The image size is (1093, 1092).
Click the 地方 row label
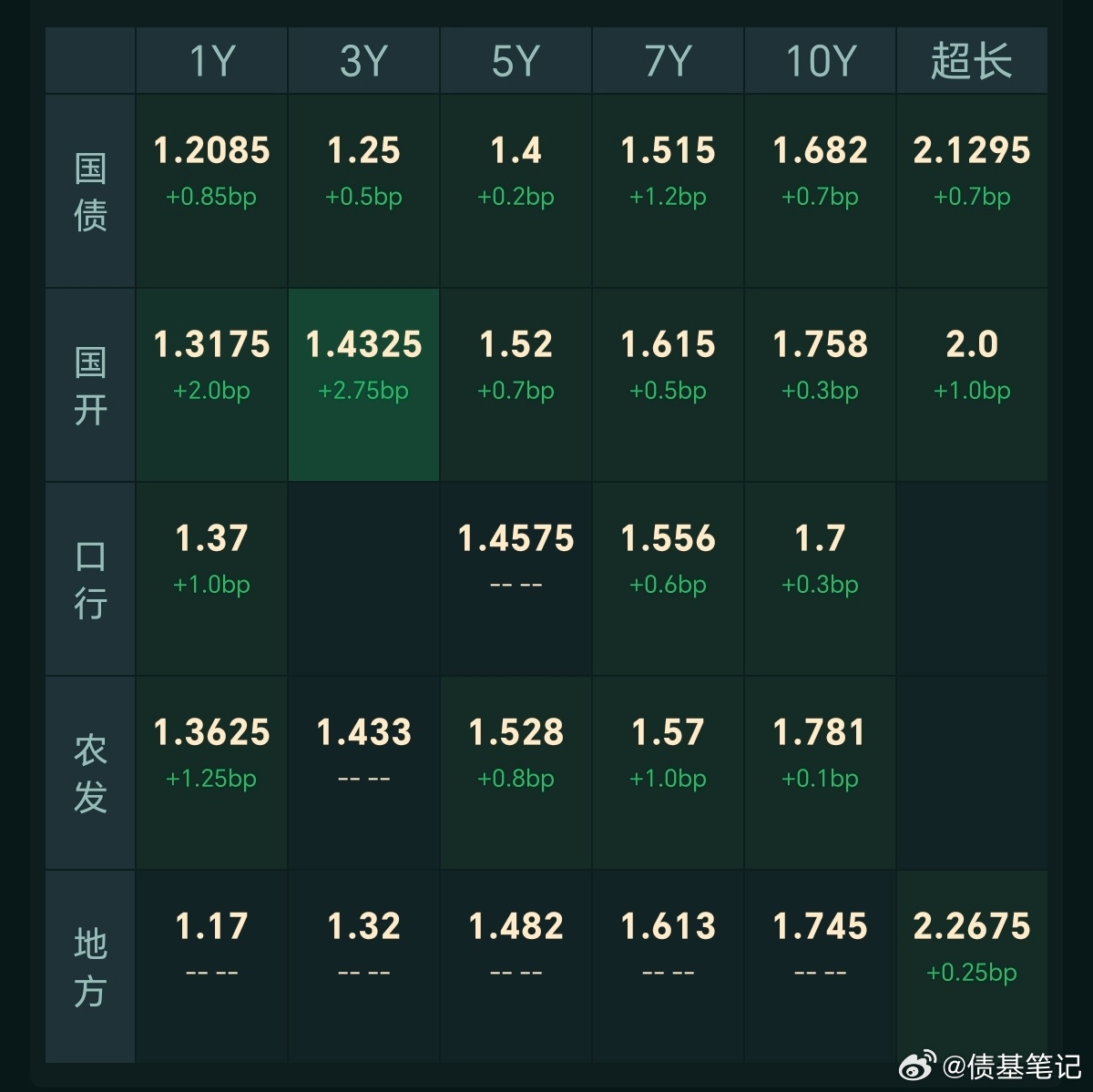90,966
